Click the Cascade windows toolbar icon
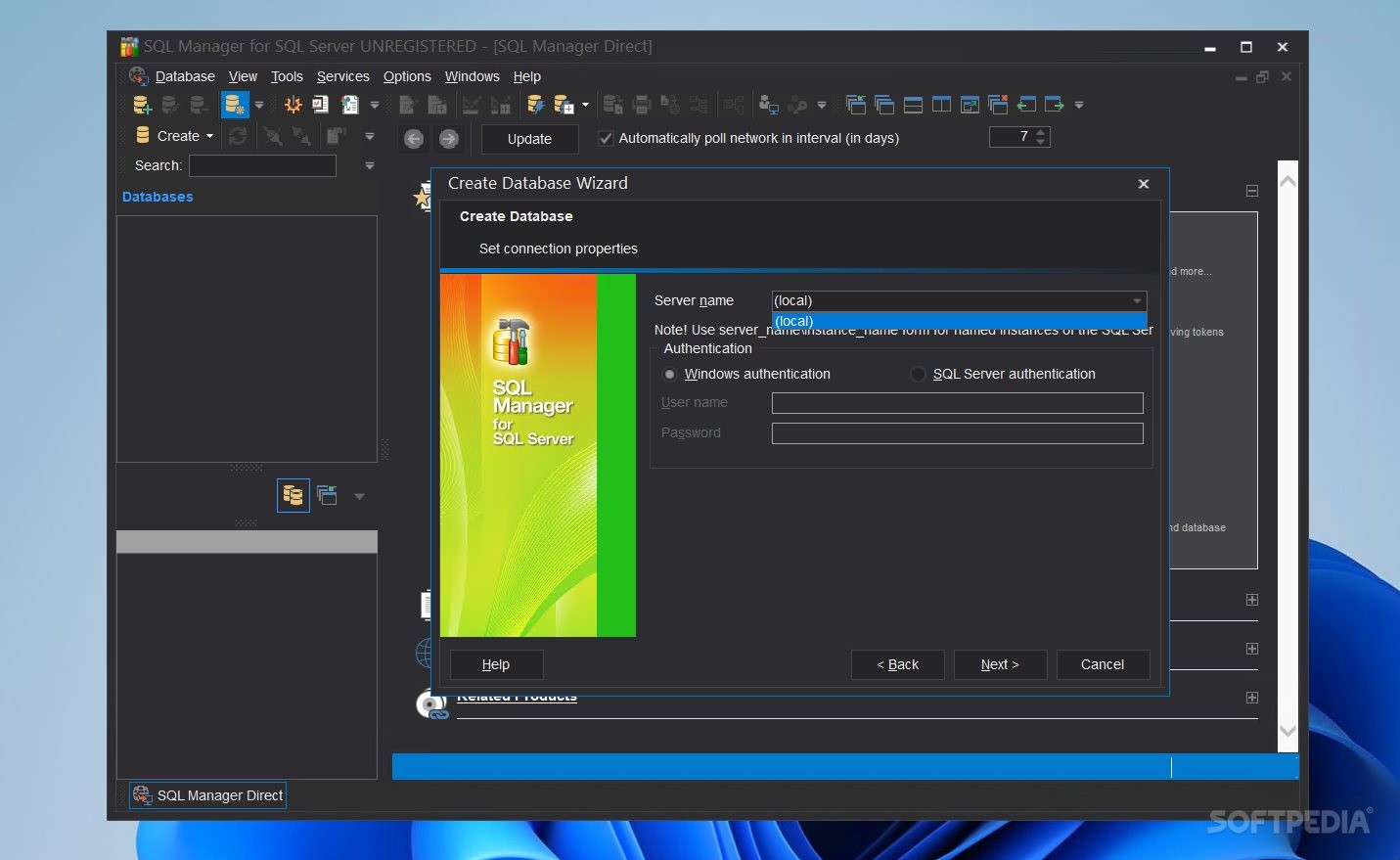The height and width of the screenshot is (860, 1400). tap(884, 105)
